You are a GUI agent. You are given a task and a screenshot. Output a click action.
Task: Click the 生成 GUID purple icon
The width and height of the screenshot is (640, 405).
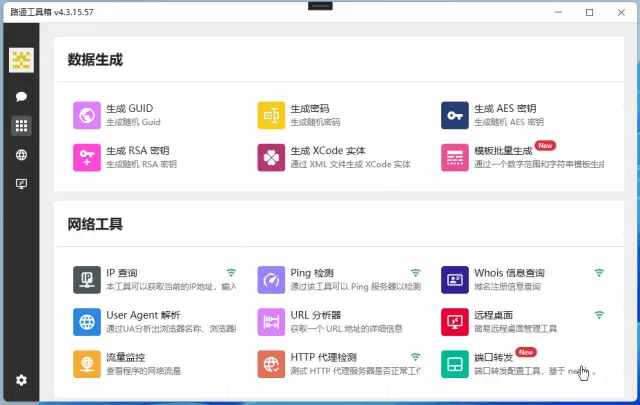pyautogui.click(x=87, y=116)
